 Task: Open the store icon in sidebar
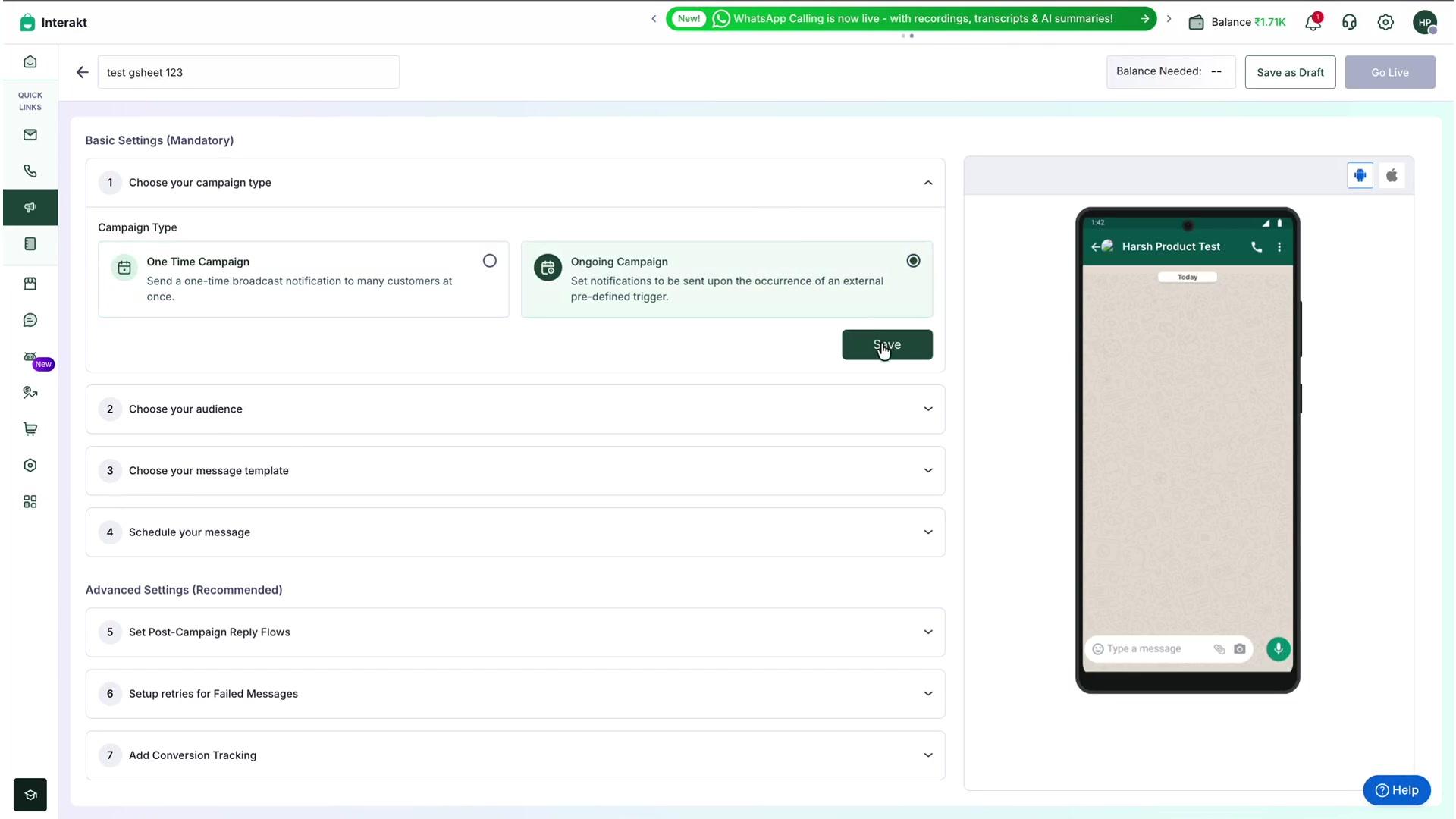coord(30,284)
